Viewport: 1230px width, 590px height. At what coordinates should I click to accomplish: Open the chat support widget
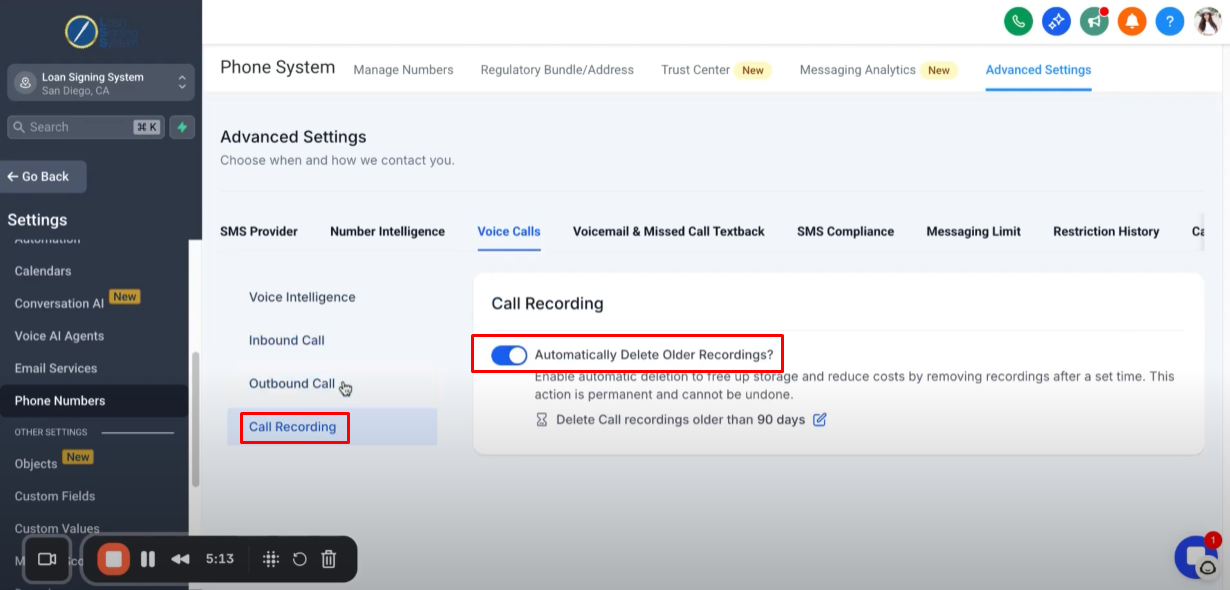(x=1195, y=558)
